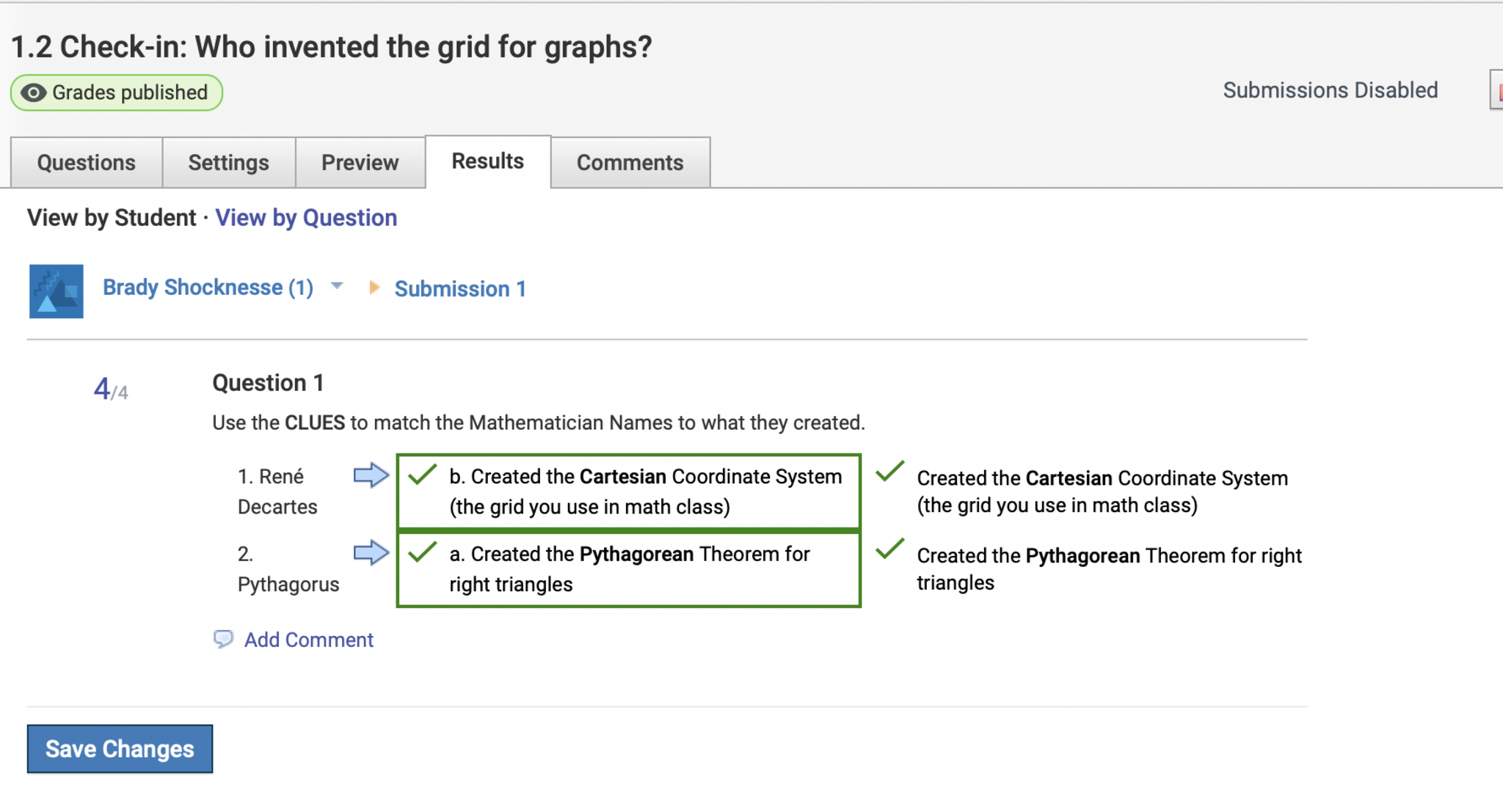Open the Comments tab
Viewport: 1503px width, 812px height.
630,162
